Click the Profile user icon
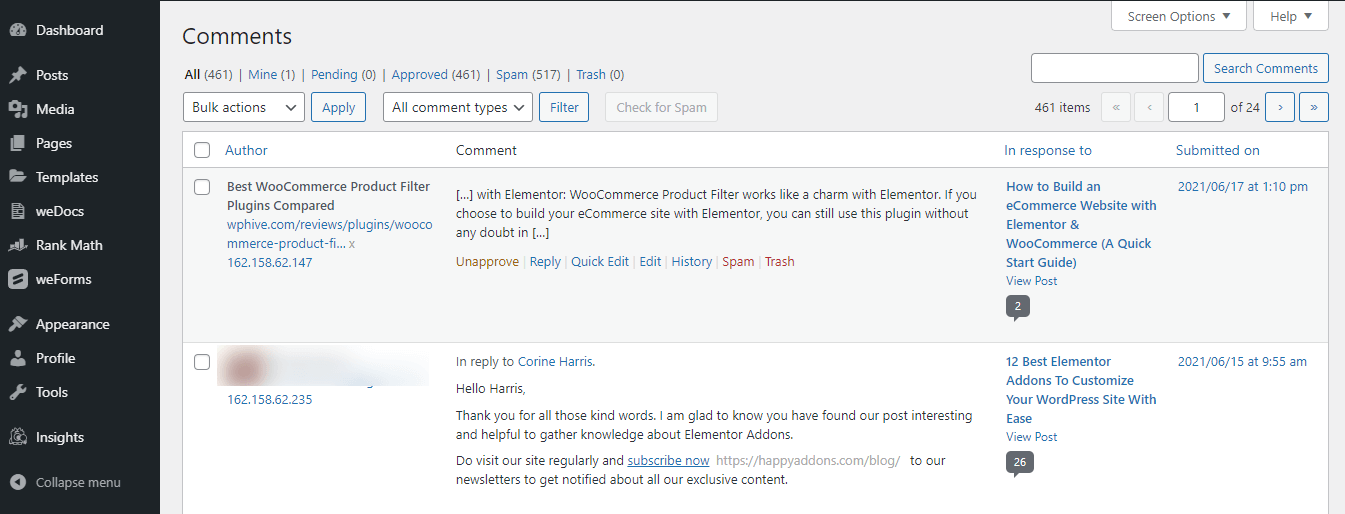Image resolution: width=1345 pixels, height=514 pixels. [17, 358]
